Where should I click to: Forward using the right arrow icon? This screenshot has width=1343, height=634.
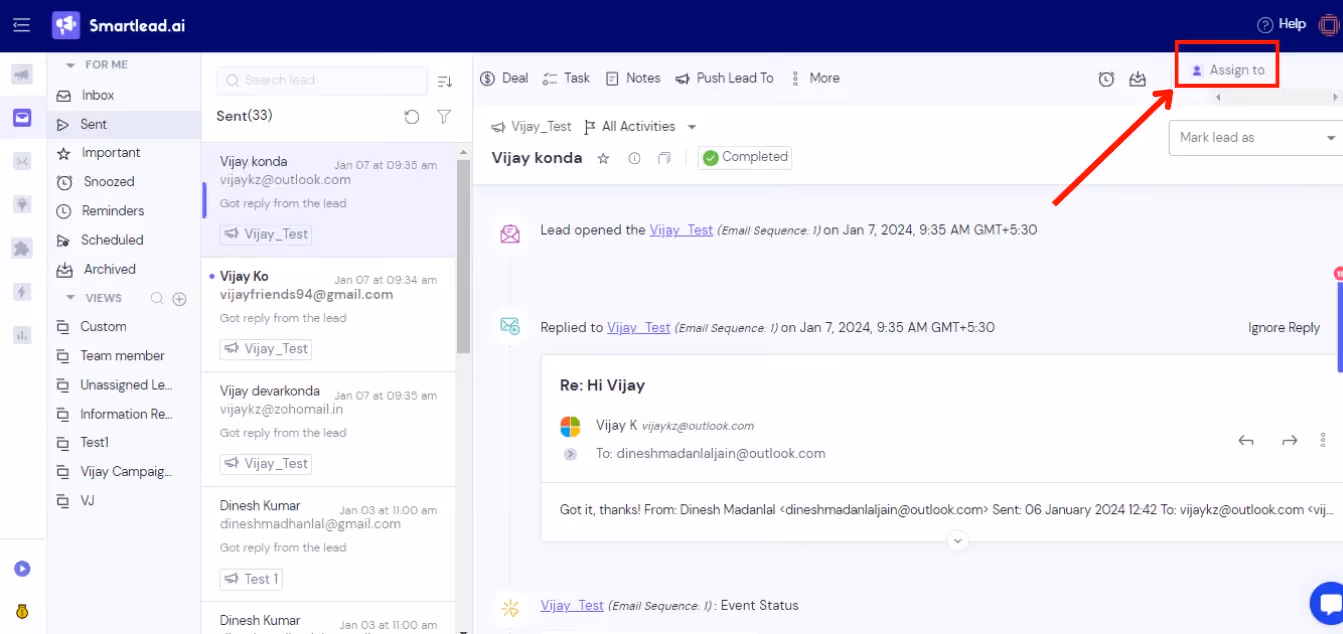1289,440
